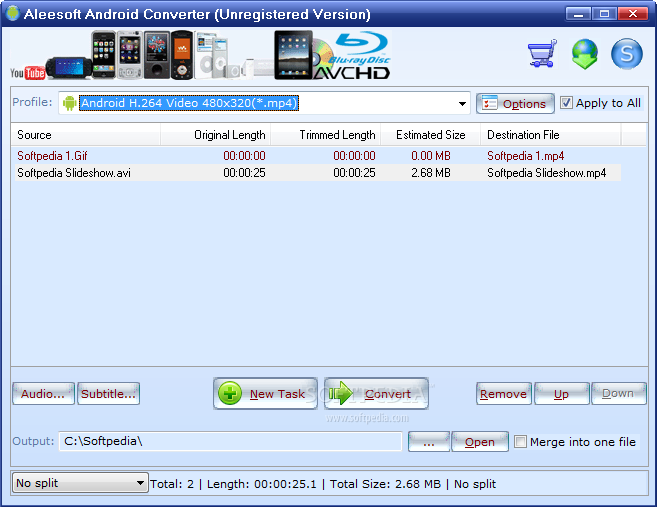Click the Output path field C:\Softpedia\
The image size is (657, 507).
point(230,441)
